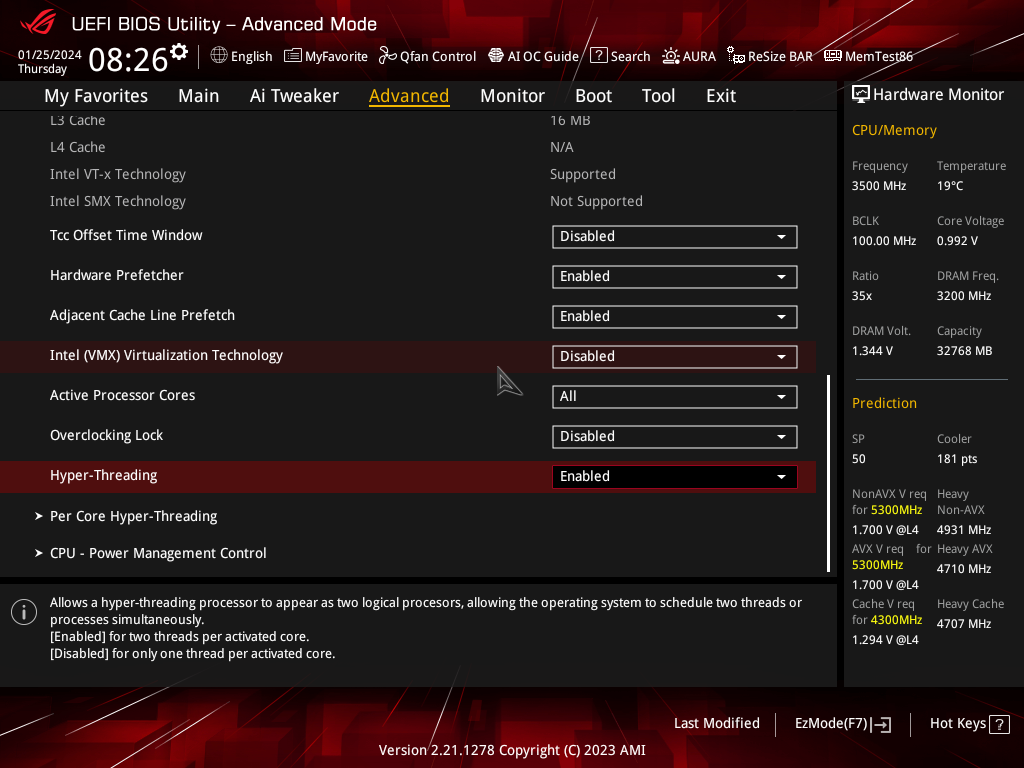This screenshot has width=1024, height=768.
Task: Expand Per Core Hyper-Threading submenu
Action: pos(133,516)
